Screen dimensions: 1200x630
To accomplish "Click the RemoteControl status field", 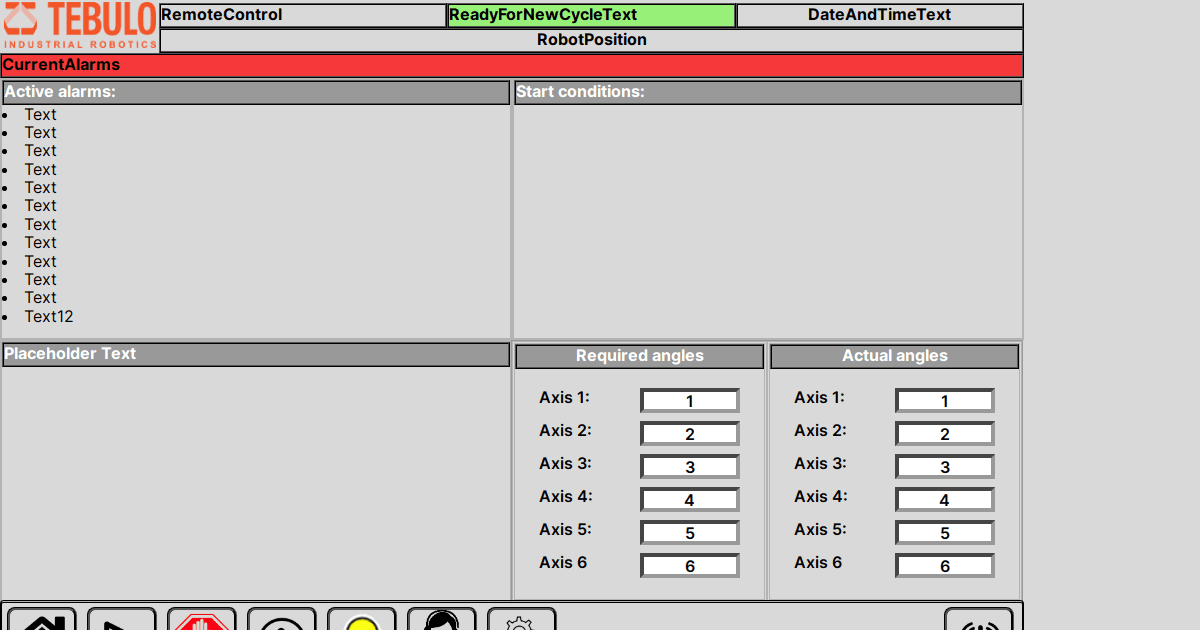I will click(x=303, y=15).
